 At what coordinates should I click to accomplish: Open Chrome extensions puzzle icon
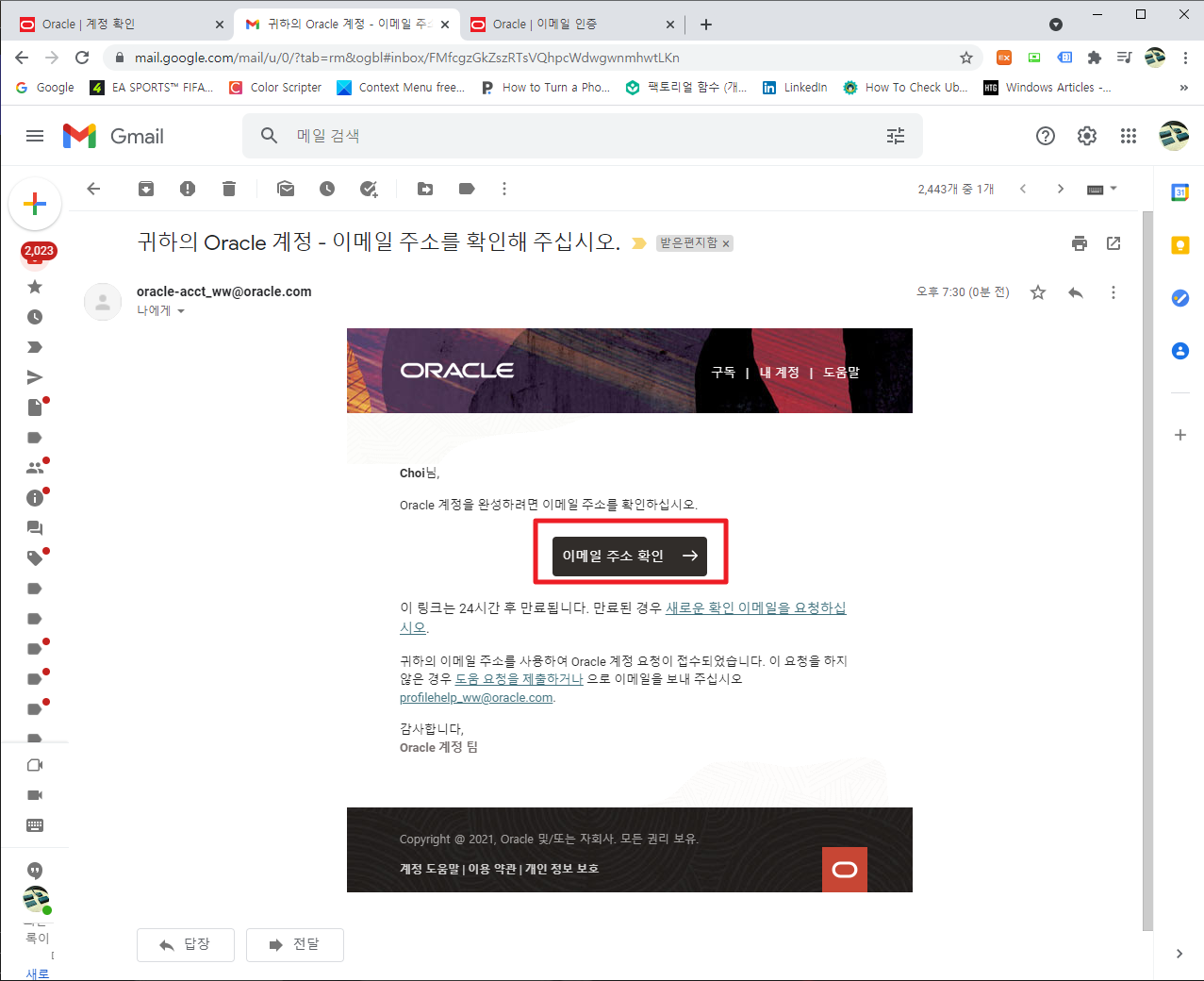coord(1095,58)
